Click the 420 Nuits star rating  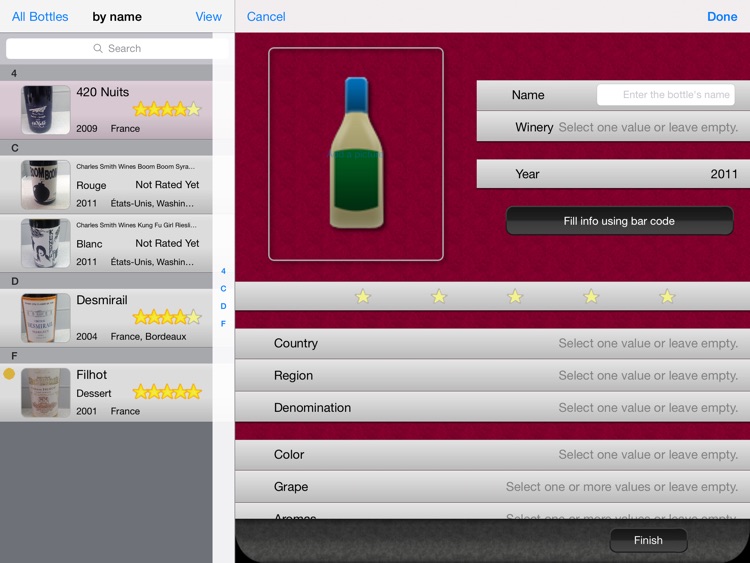[x=167, y=109]
